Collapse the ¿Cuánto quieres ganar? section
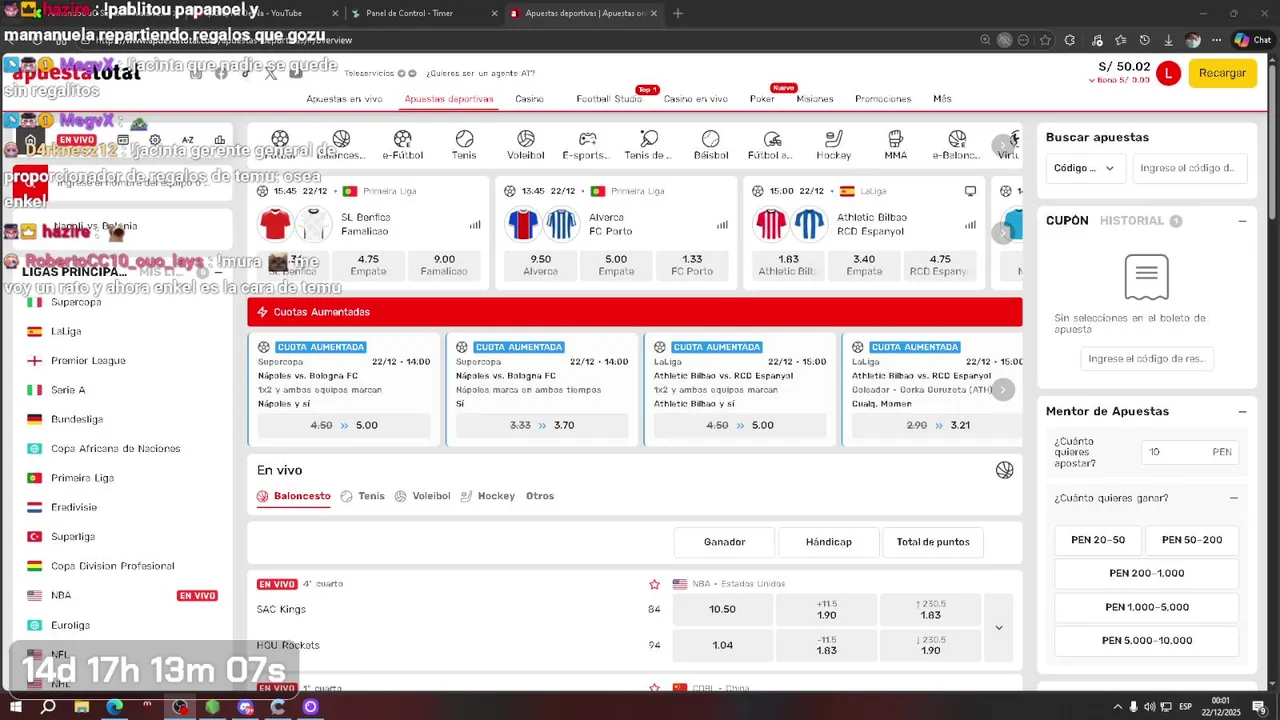This screenshot has height=720, width=1280. tap(1233, 498)
